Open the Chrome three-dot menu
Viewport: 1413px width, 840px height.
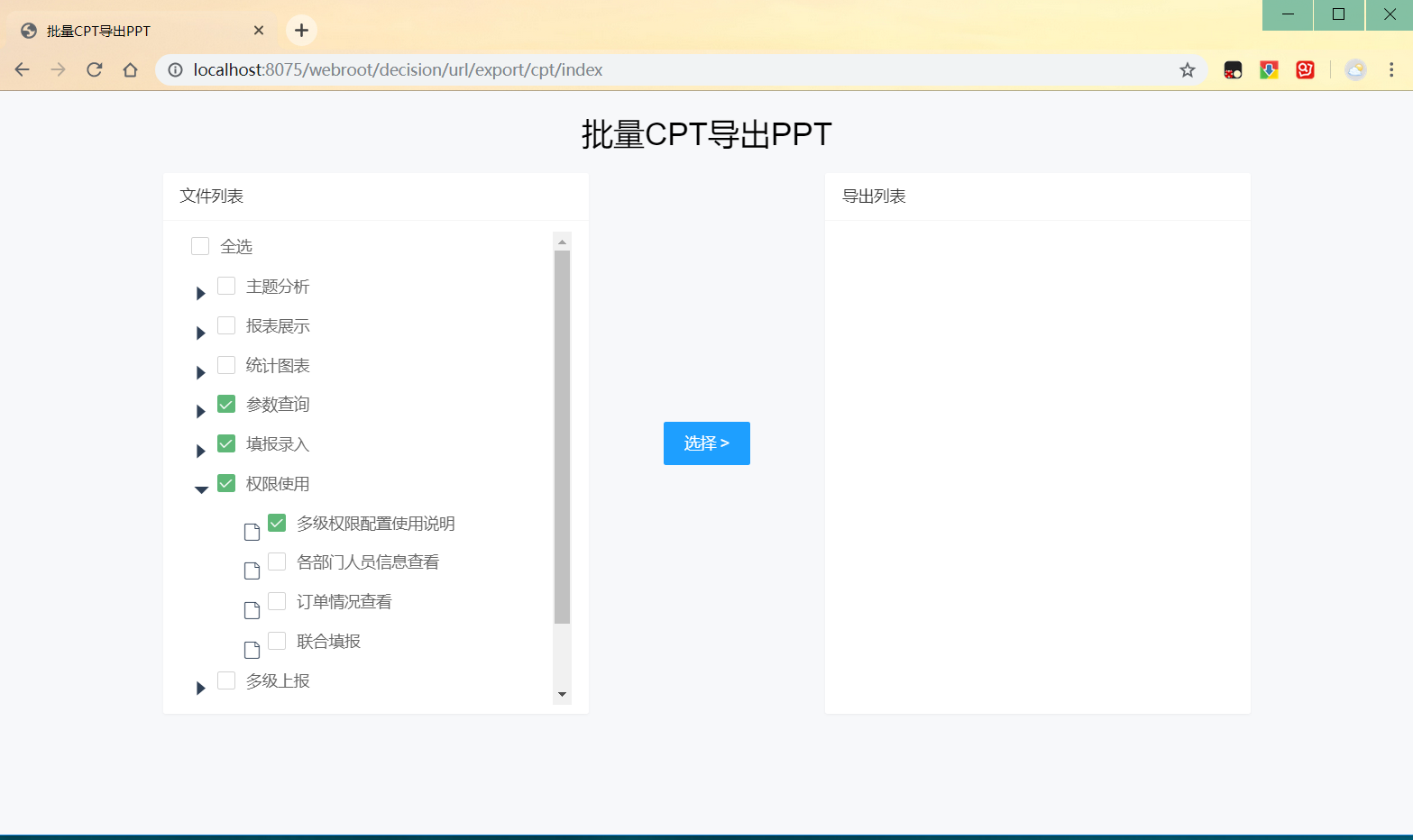point(1391,69)
